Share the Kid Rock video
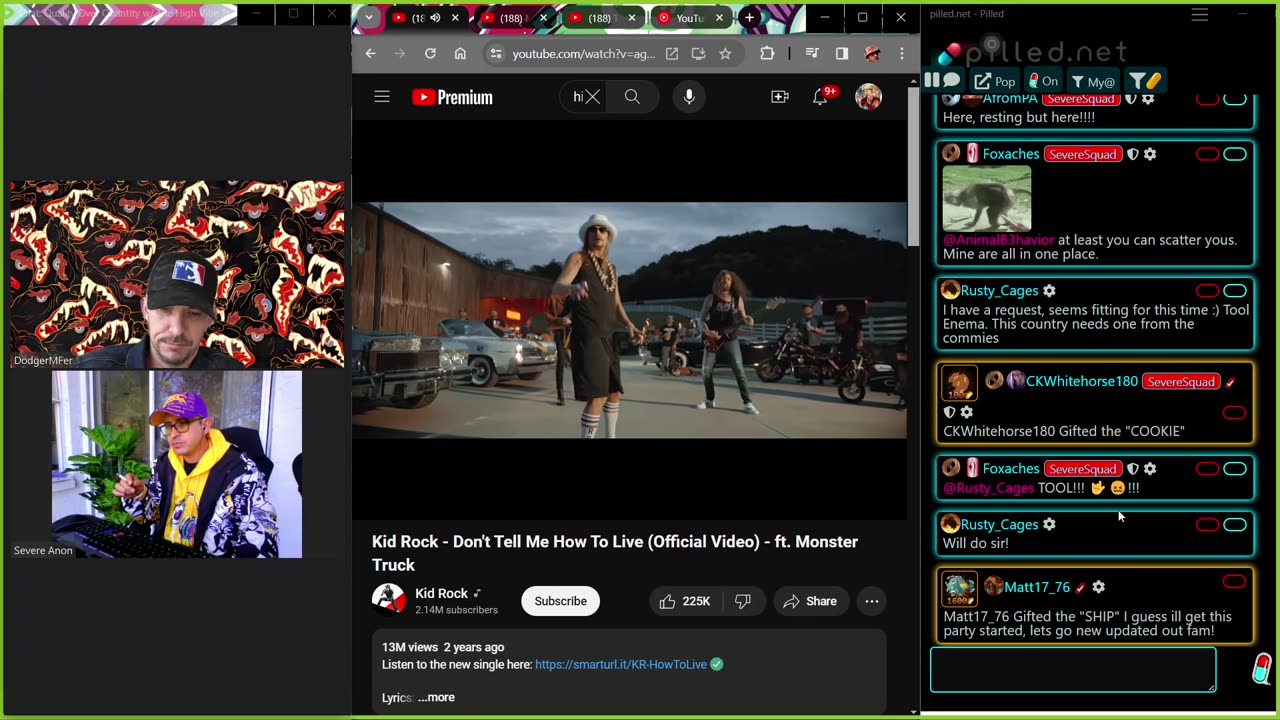Viewport: 1280px width, 720px height. 810,601
